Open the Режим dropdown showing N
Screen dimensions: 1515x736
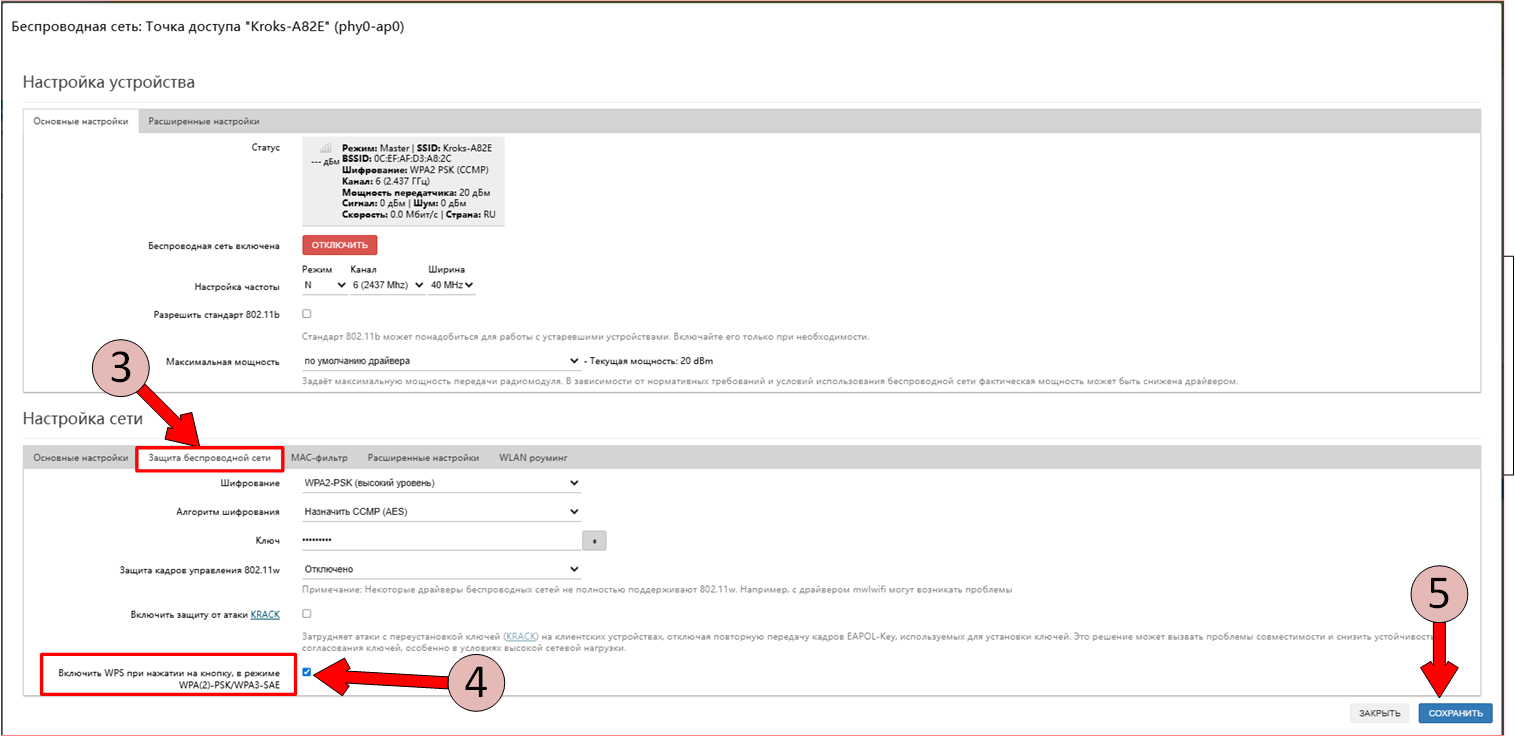tap(324, 286)
